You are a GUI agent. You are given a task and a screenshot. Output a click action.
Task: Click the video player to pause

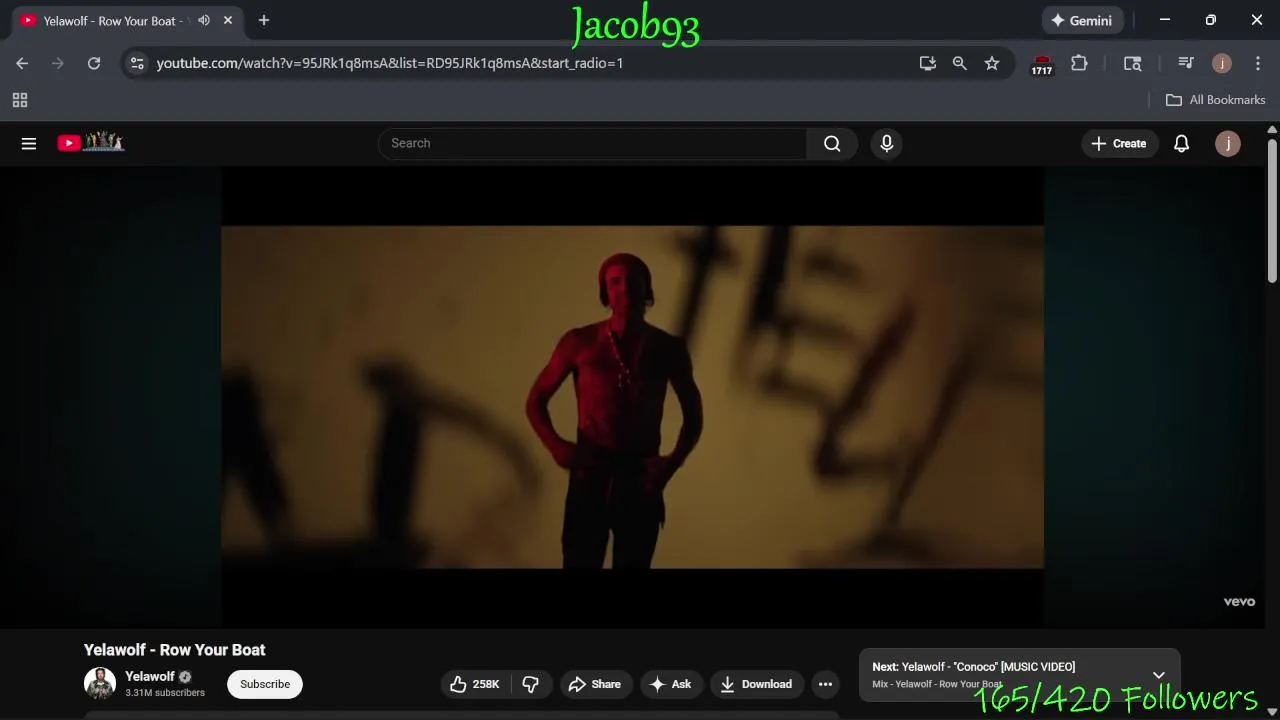tap(632, 397)
